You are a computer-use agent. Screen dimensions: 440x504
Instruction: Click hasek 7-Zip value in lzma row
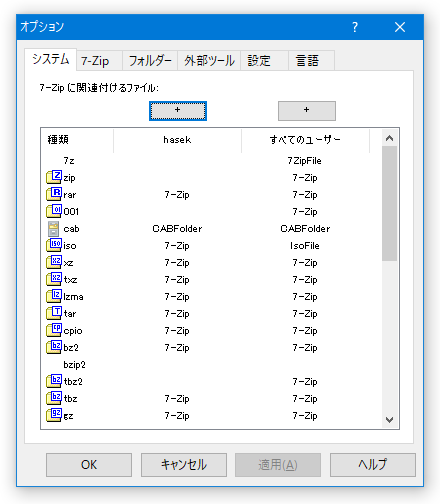pyautogui.click(x=177, y=297)
